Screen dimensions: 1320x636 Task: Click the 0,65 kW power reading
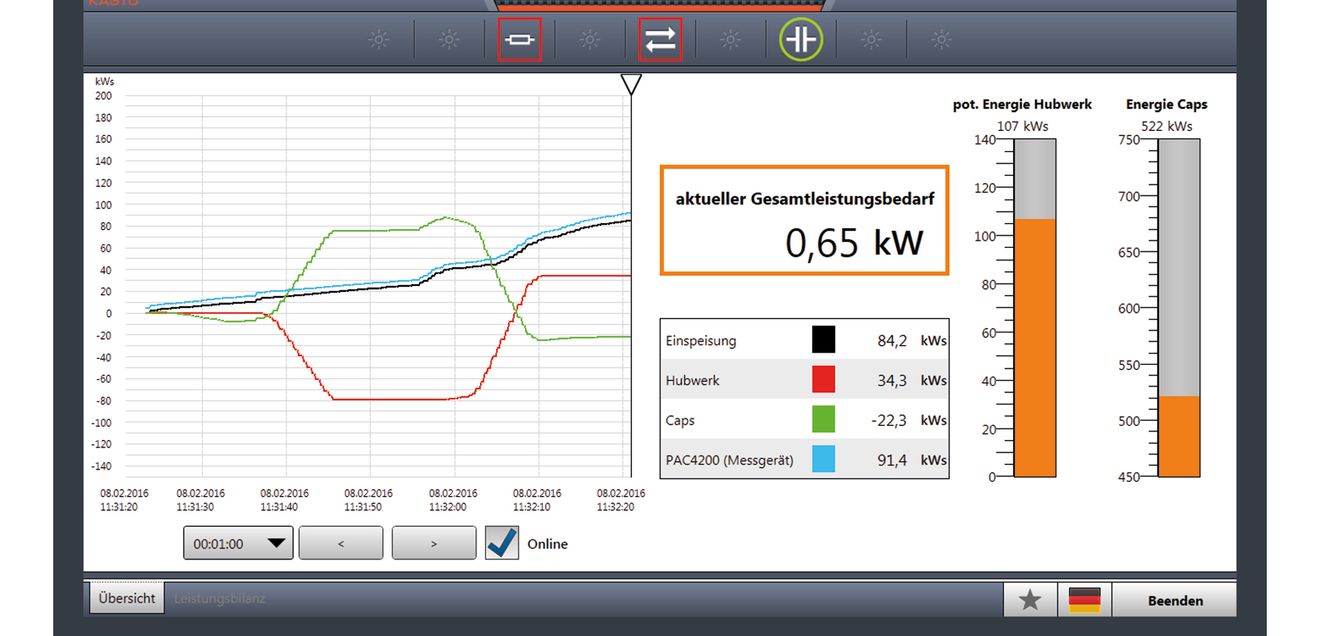tap(854, 243)
